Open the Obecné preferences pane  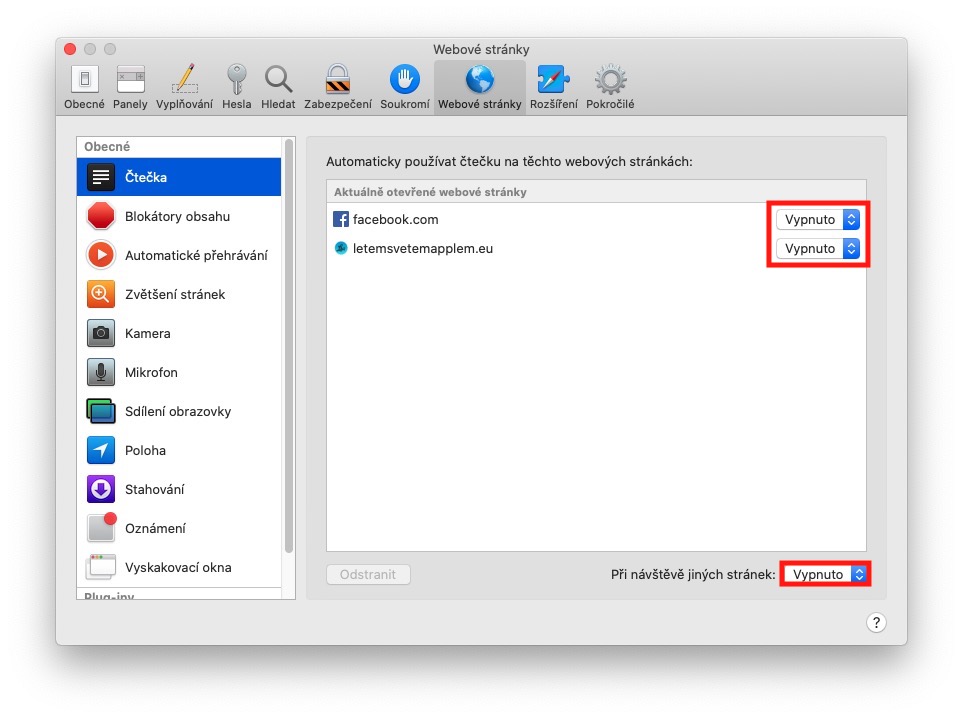[84, 87]
